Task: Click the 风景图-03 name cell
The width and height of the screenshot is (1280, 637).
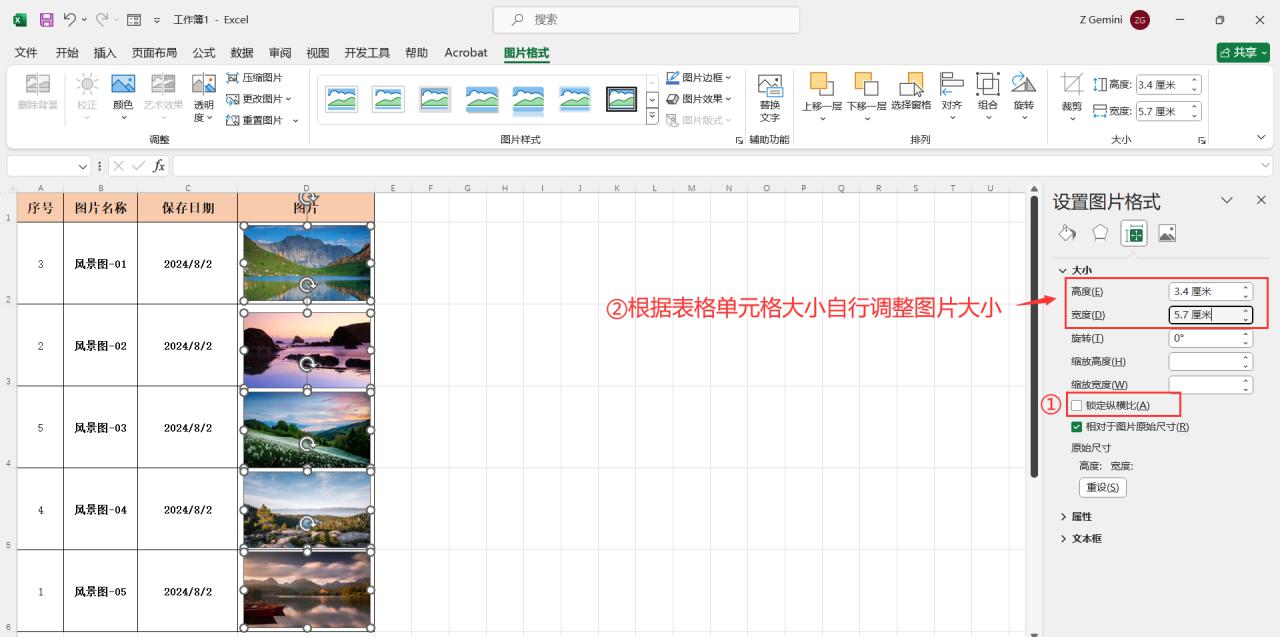Action: coord(101,428)
